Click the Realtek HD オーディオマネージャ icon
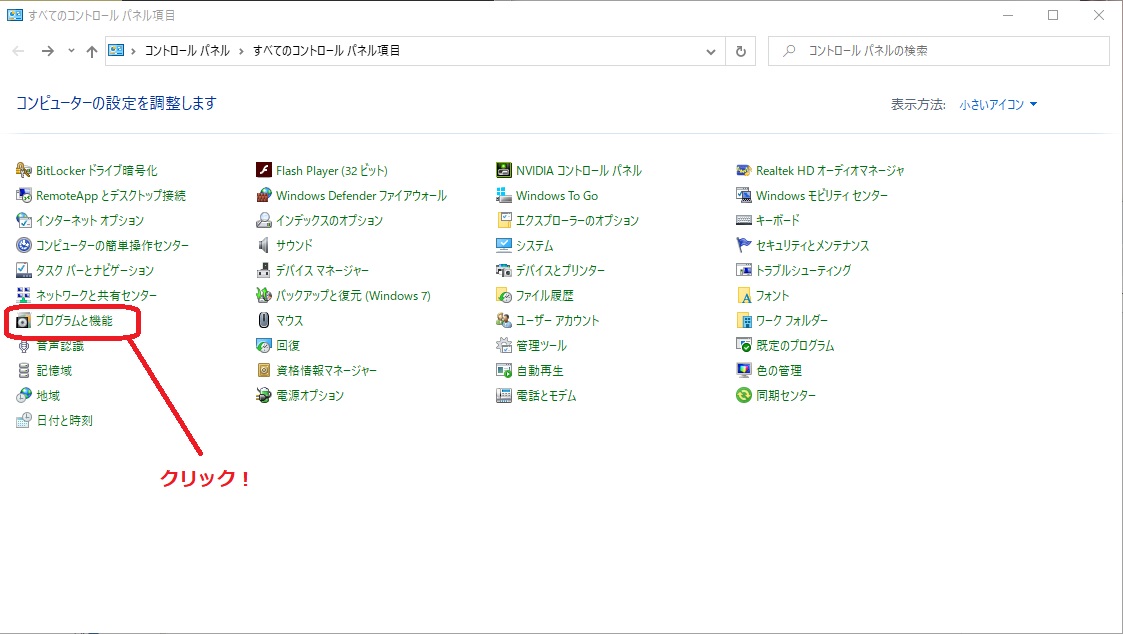Screen dimensions: 1123x634 pyautogui.click(x=743, y=170)
